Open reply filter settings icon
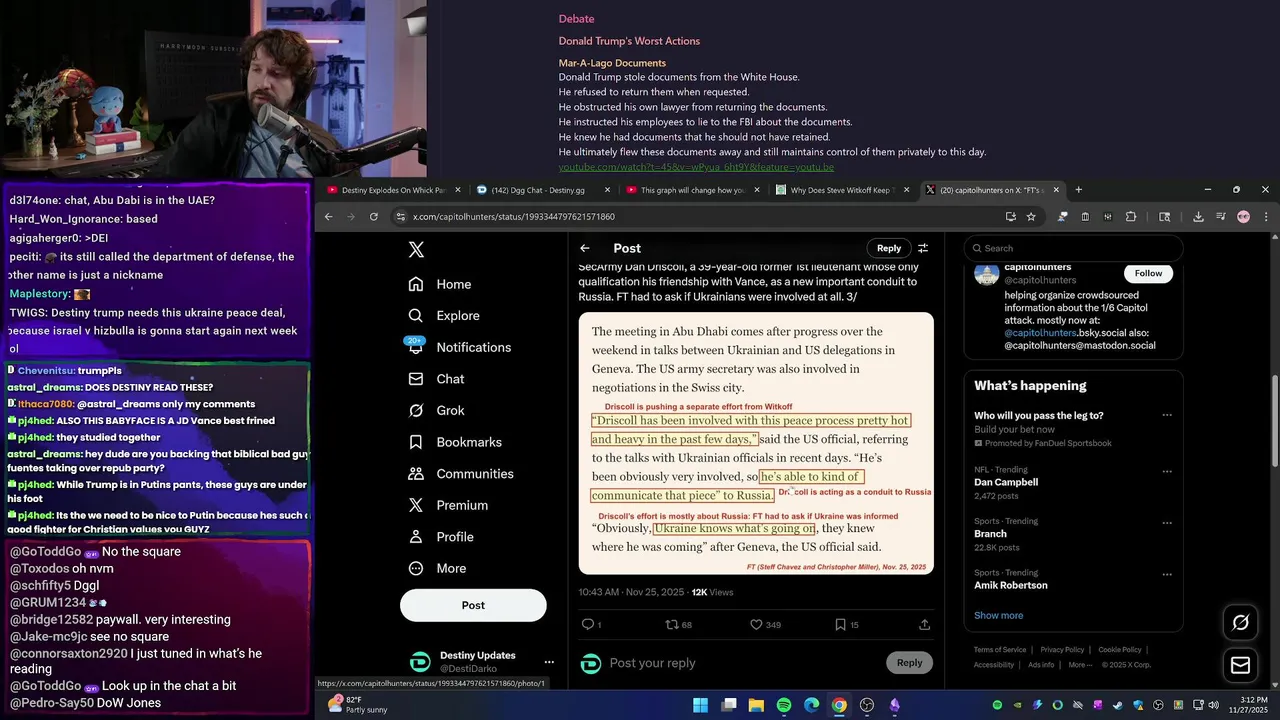Image resolution: width=1280 pixels, height=720 pixels. pos(923,248)
